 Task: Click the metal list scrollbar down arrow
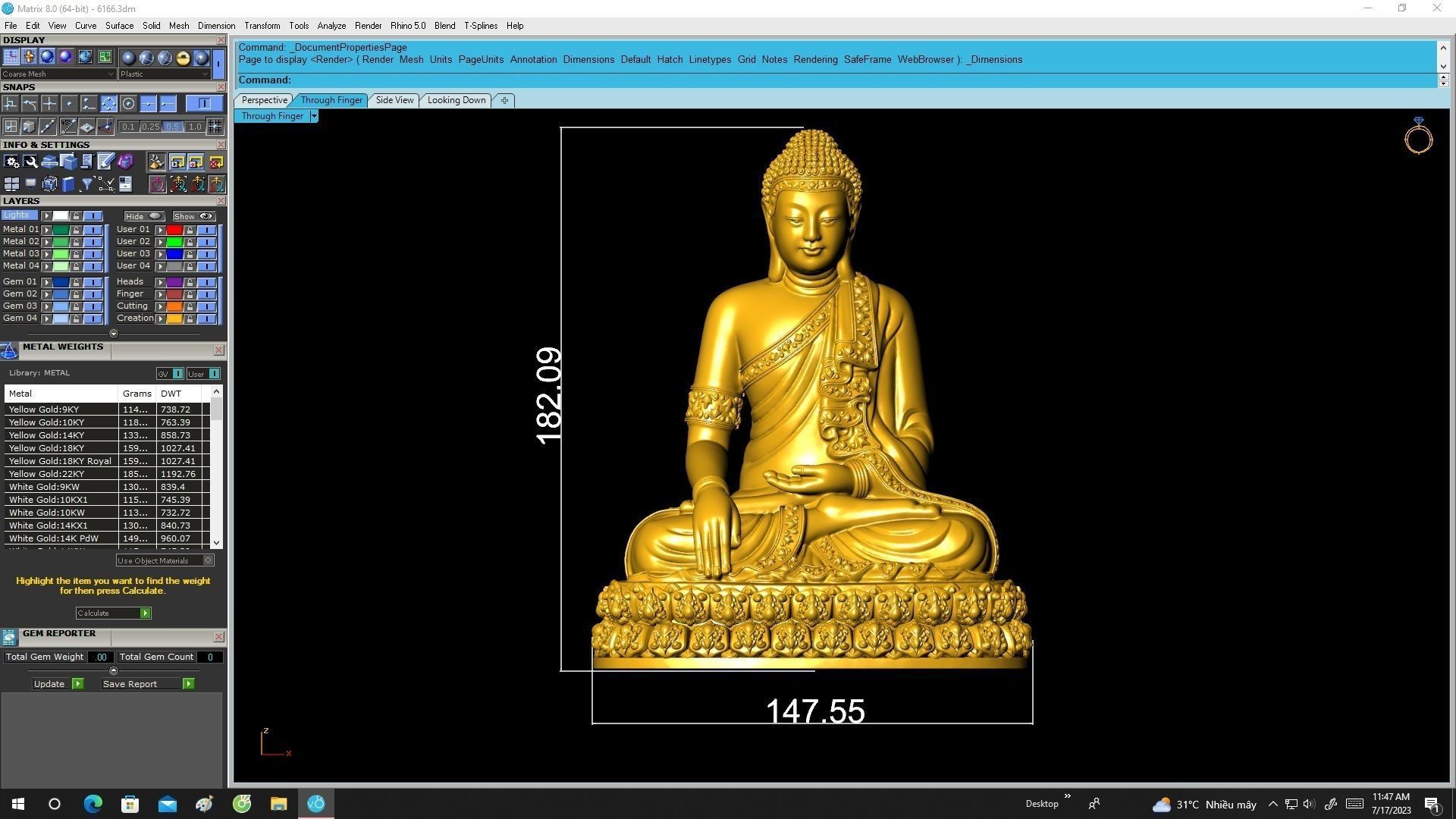pos(217,542)
